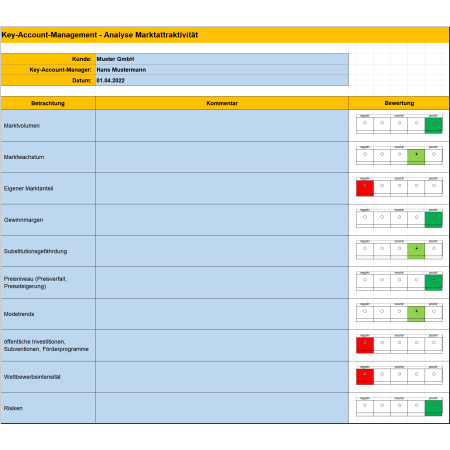
Task: Set Marktwachstum rating to most positive radio
Action: (x=434, y=154)
